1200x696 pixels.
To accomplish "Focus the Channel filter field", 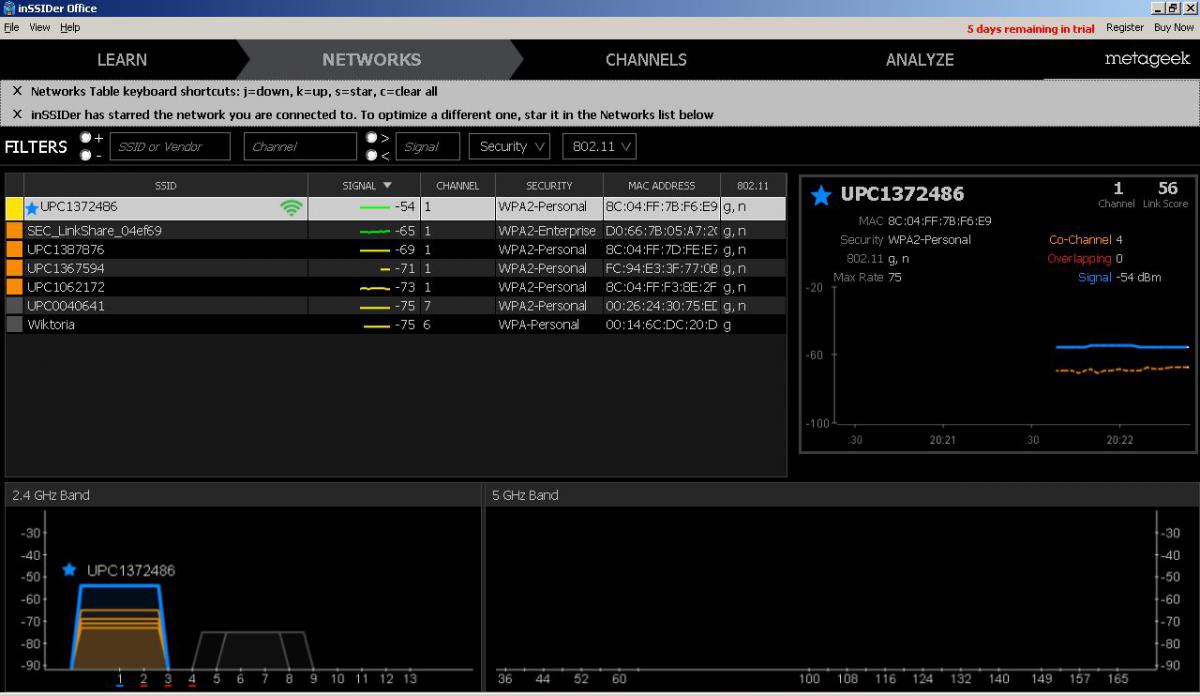I will [300, 146].
